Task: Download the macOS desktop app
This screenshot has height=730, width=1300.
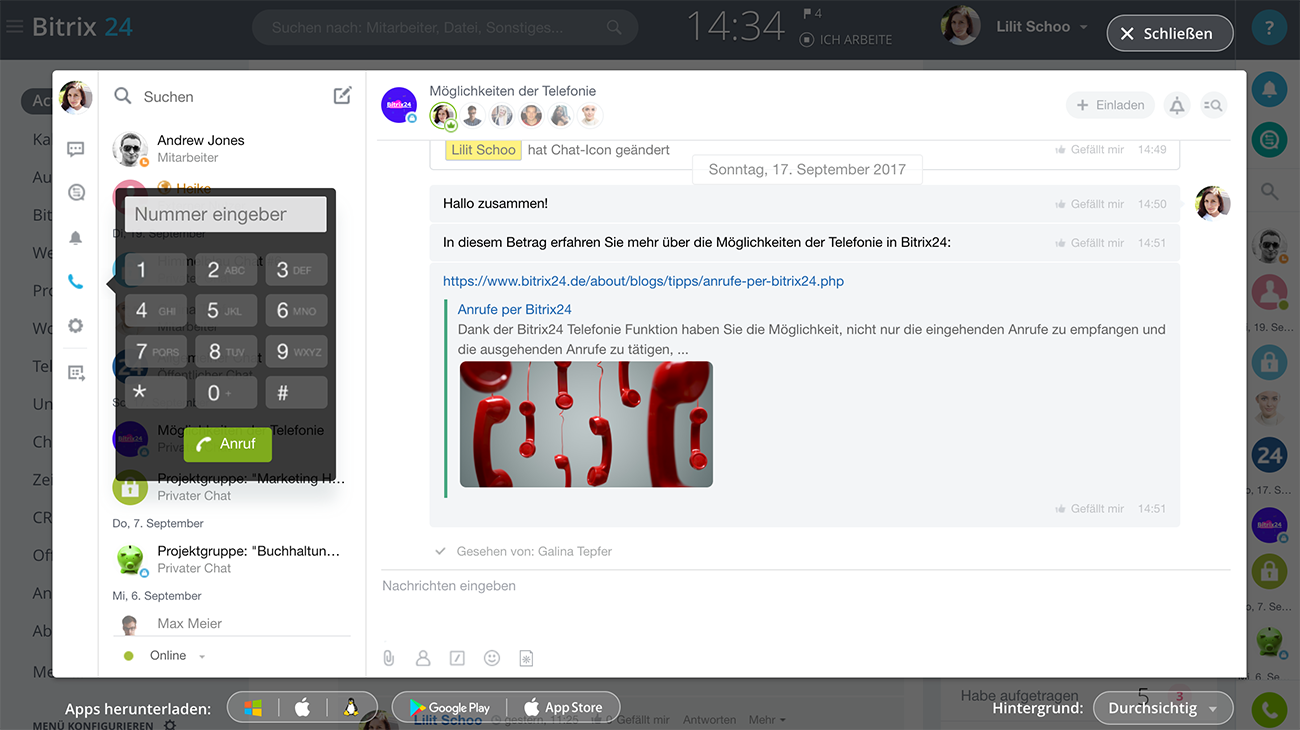Action: 302,708
